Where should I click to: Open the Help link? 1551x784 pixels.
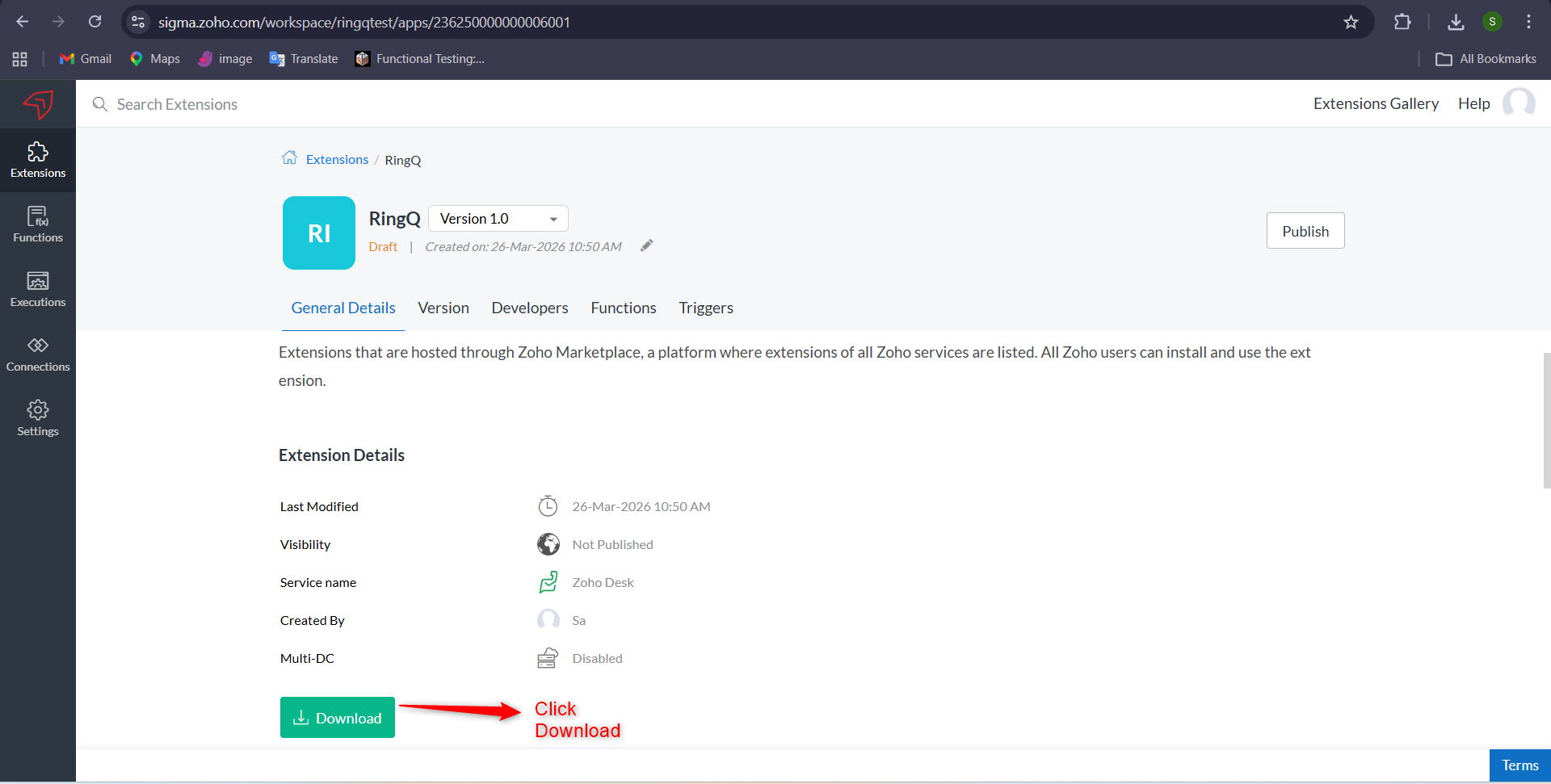point(1474,103)
